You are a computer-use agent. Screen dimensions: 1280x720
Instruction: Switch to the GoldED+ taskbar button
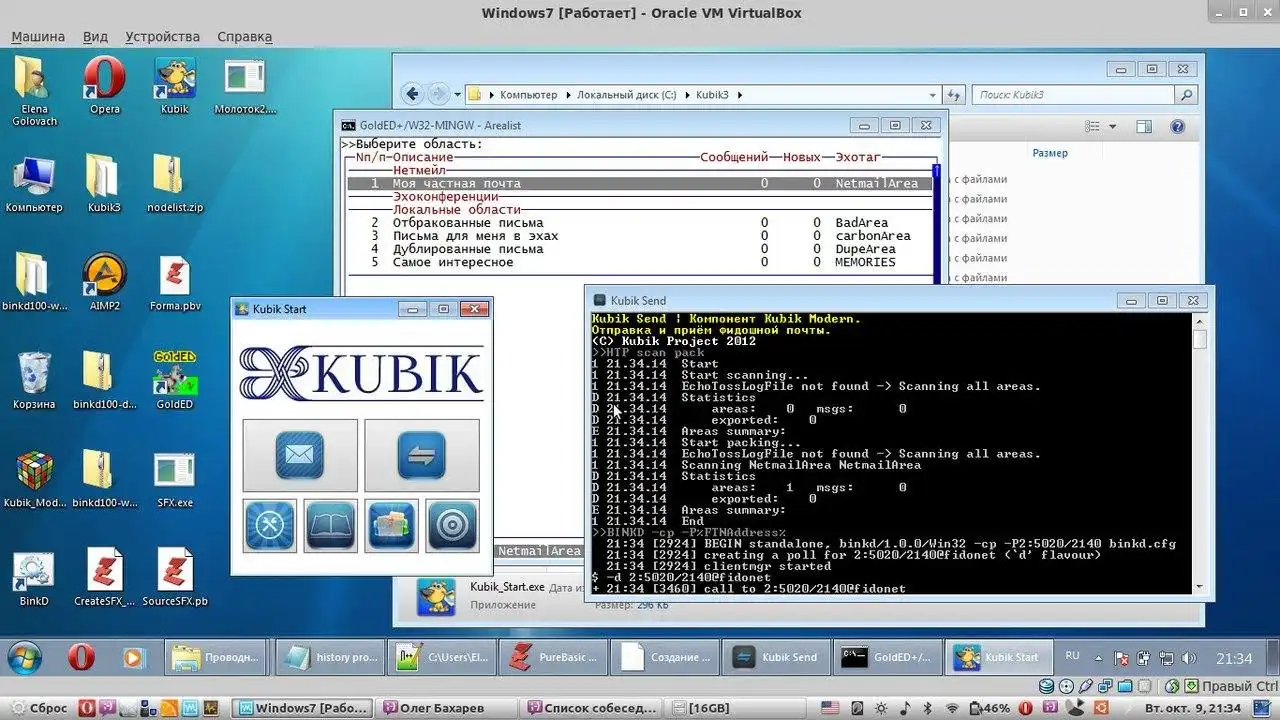[x=888, y=658]
